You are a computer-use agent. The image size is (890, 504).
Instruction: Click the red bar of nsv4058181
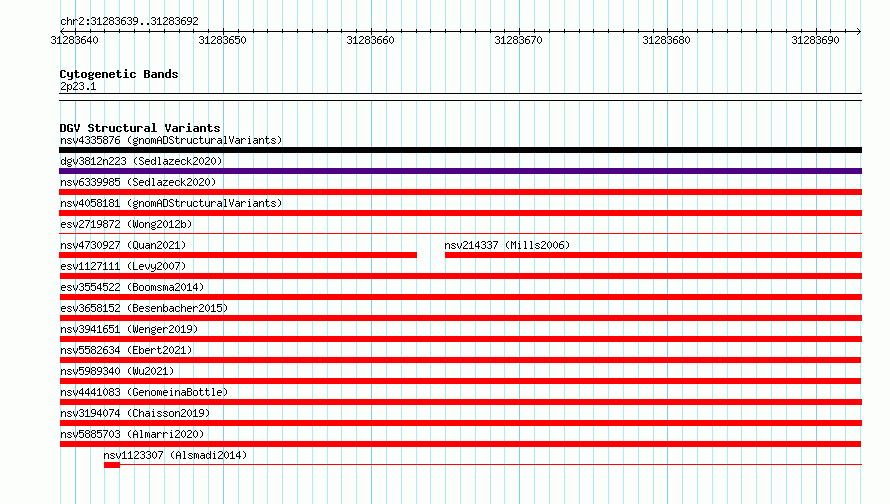point(460,213)
